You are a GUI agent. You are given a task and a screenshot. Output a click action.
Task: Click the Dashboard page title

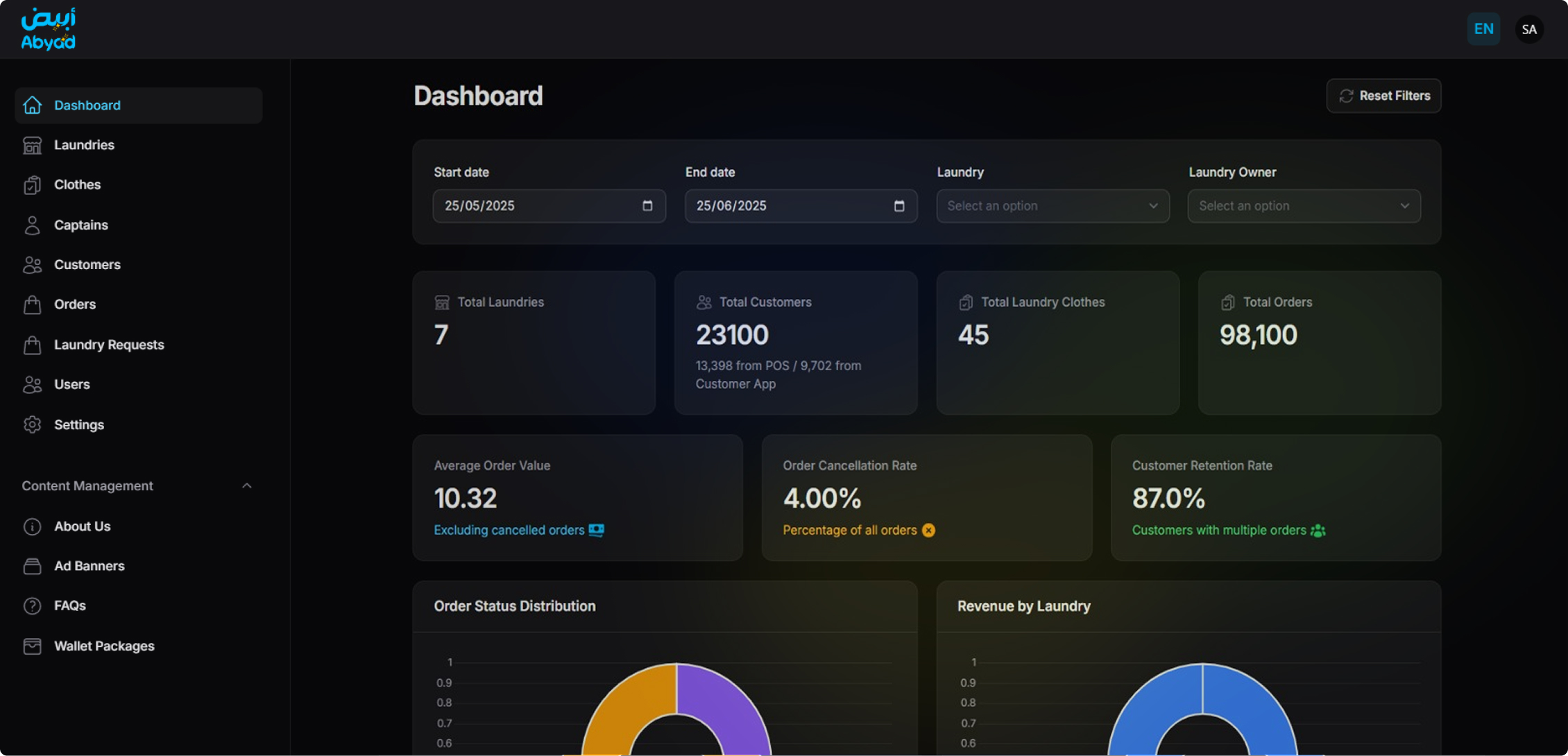(478, 96)
